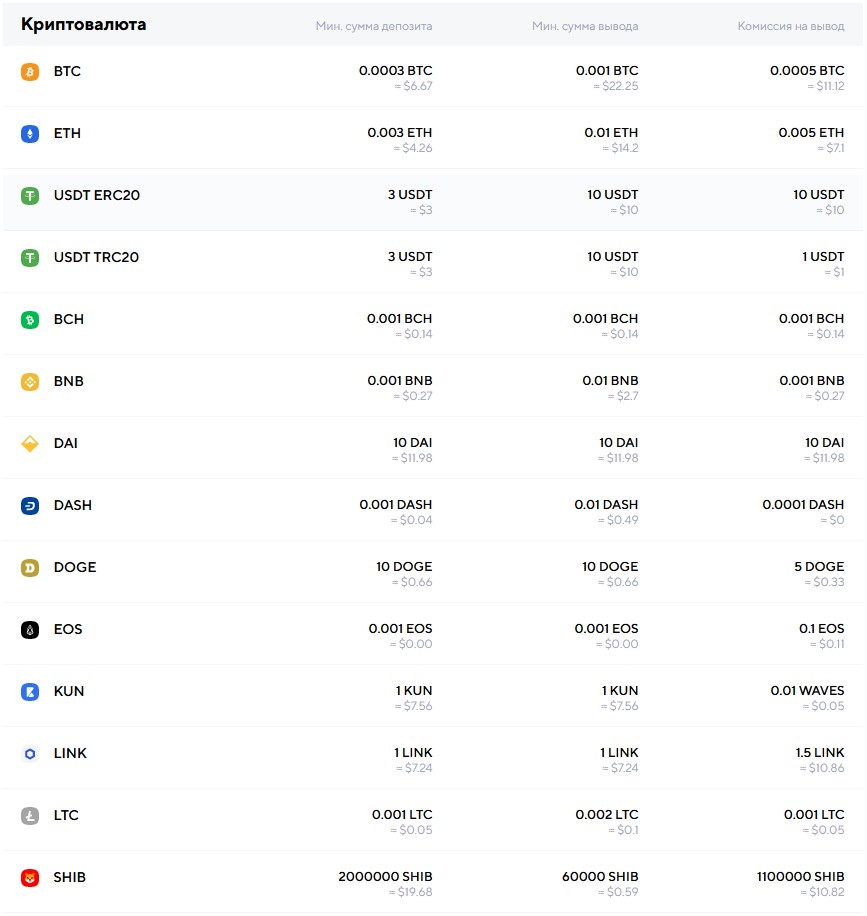This screenshot has width=867, height=916.
Task: Select the ETH currency name
Action: (x=67, y=133)
